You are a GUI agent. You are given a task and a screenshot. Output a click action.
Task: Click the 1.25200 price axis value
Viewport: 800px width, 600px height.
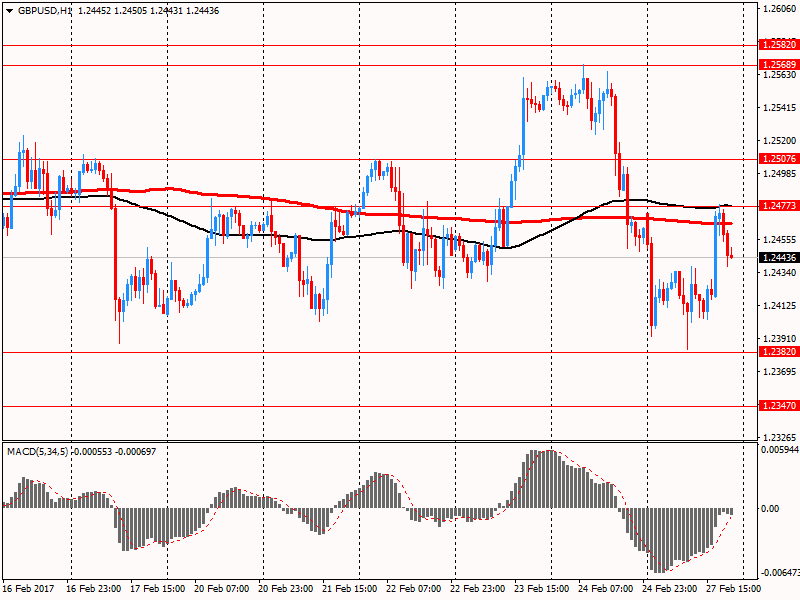[780, 141]
